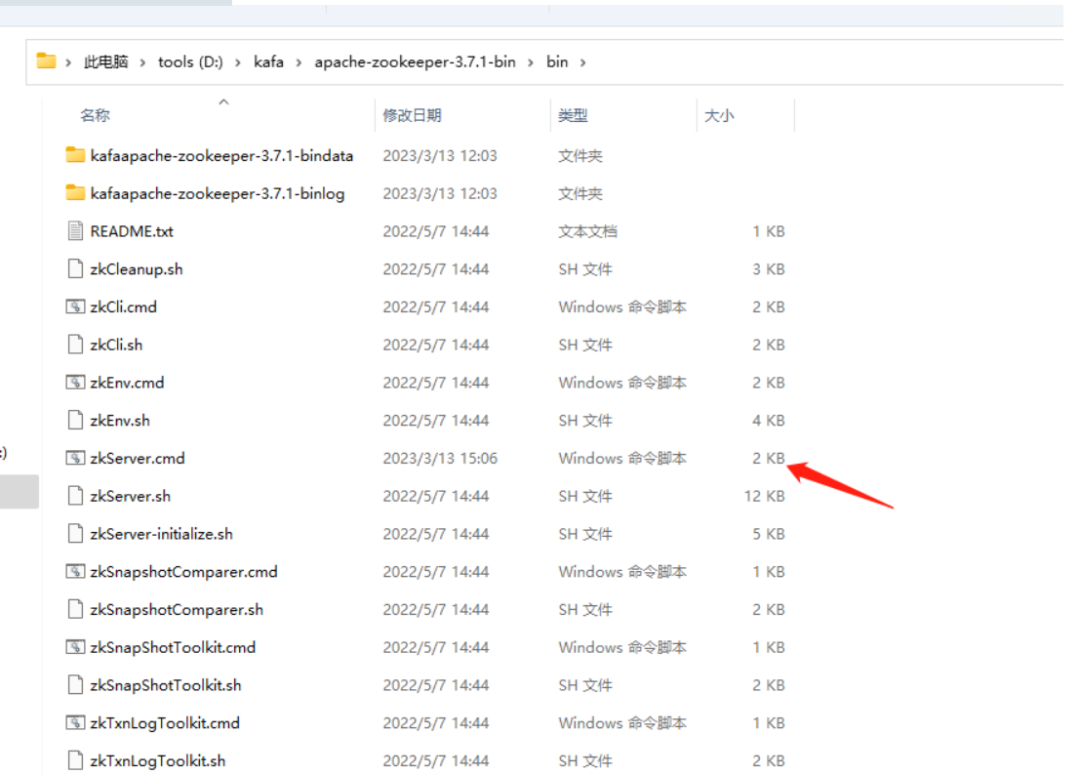
Task: Click the zkServer-initialize.sh file icon
Action: click(x=75, y=534)
